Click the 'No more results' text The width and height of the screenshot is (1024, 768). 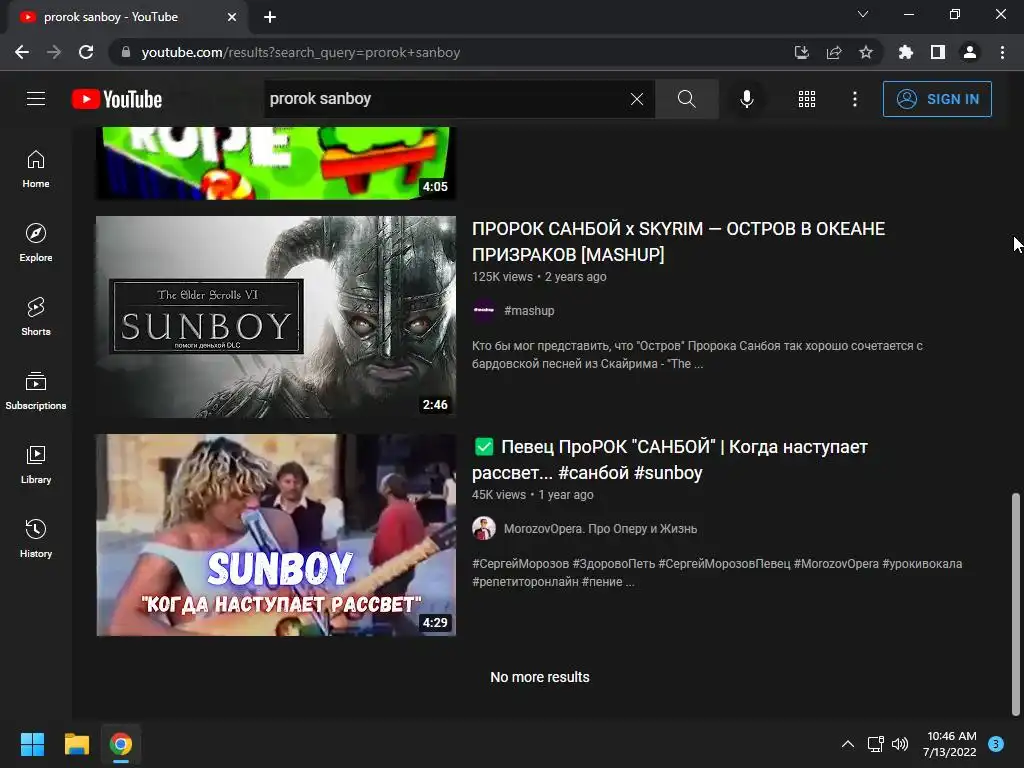(539, 677)
